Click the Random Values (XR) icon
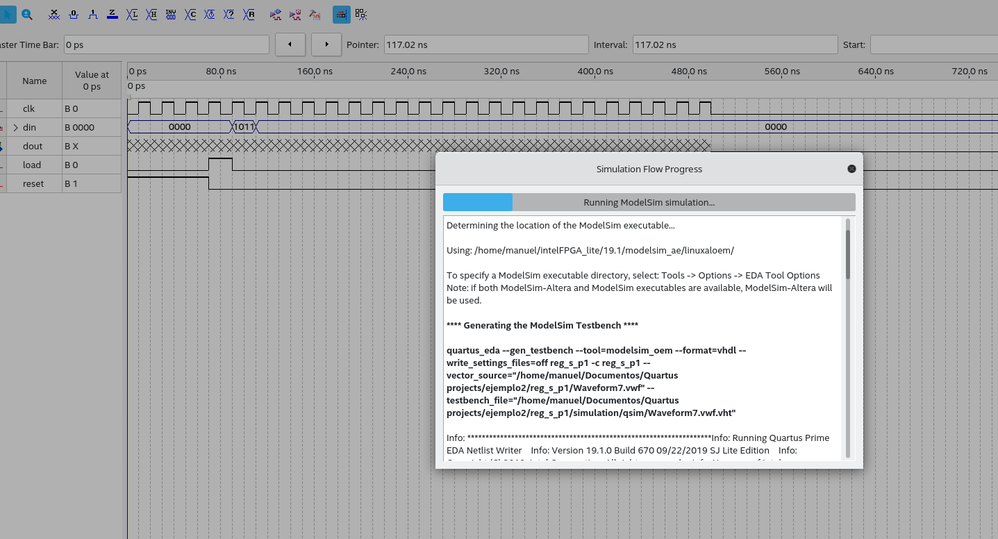This screenshot has height=539, width=998. (249, 15)
